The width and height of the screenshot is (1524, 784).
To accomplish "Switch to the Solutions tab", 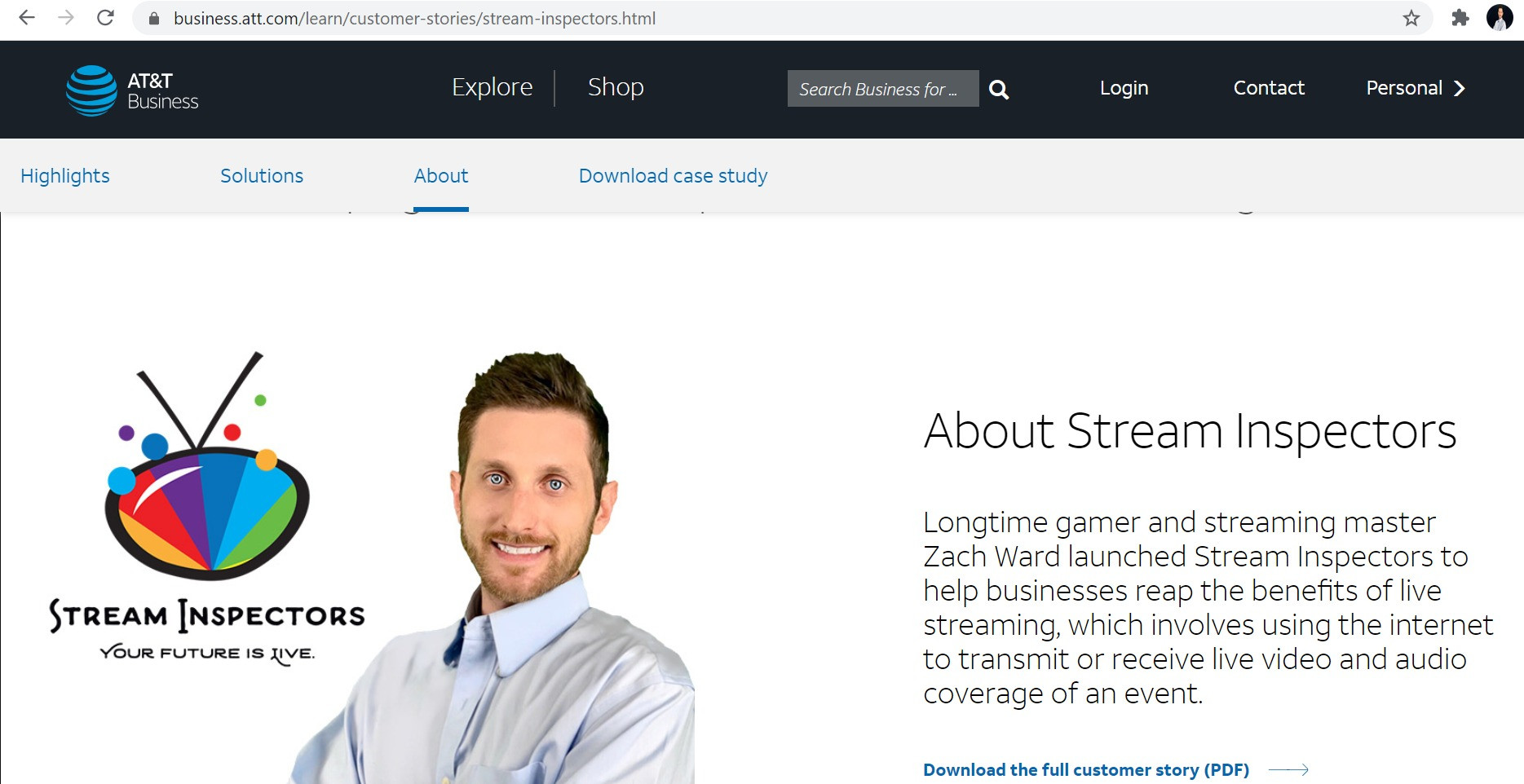I will point(262,176).
